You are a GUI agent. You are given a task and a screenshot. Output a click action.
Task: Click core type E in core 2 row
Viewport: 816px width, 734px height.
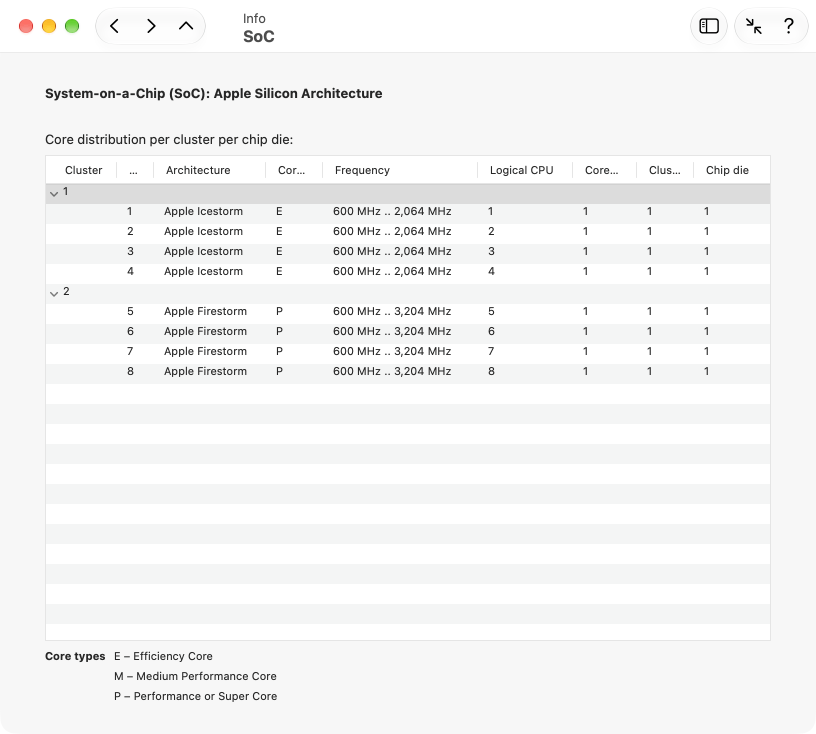[279, 231]
